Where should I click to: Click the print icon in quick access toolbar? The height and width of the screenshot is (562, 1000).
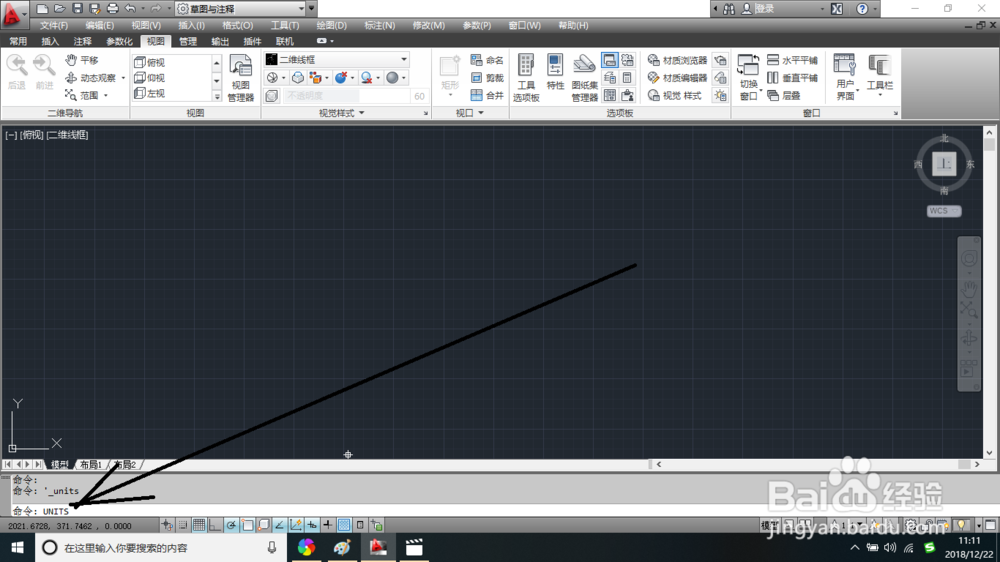click(112, 8)
